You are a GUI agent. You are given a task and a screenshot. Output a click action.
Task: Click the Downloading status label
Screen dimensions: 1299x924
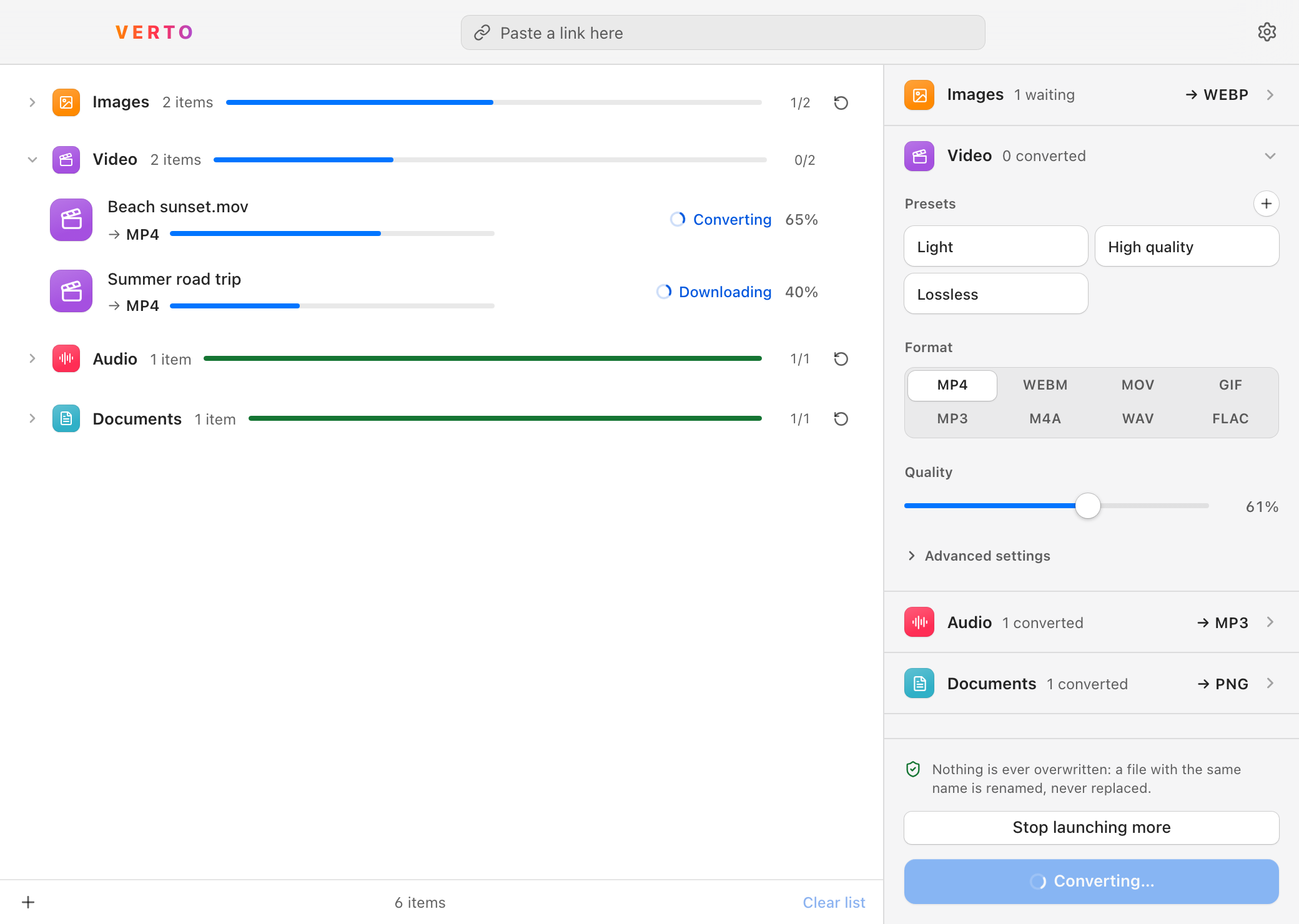click(725, 292)
